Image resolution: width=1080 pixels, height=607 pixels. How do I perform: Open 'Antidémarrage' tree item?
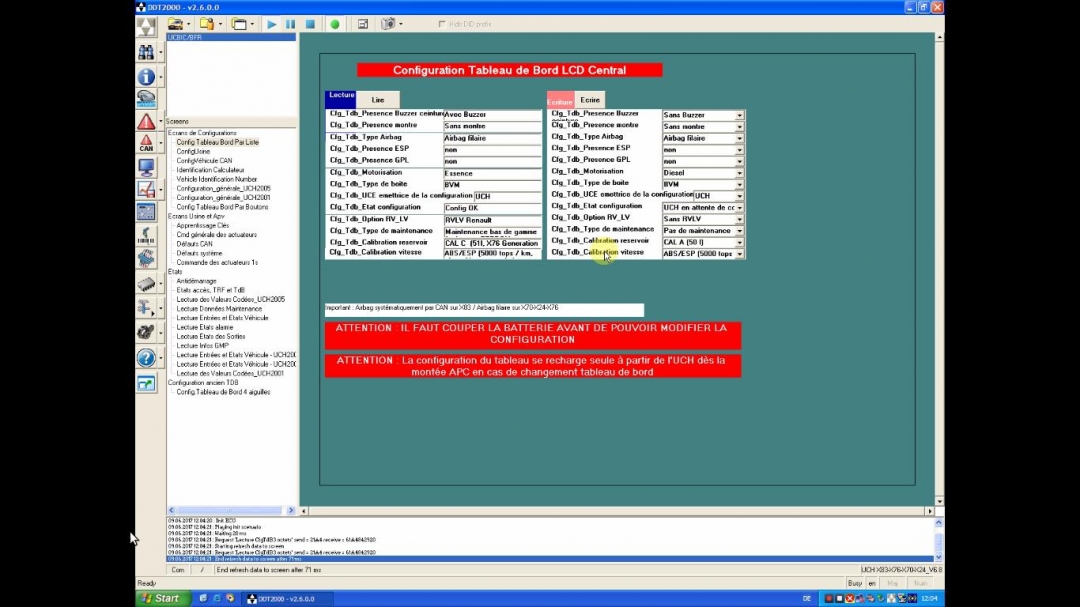[x=196, y=281]
